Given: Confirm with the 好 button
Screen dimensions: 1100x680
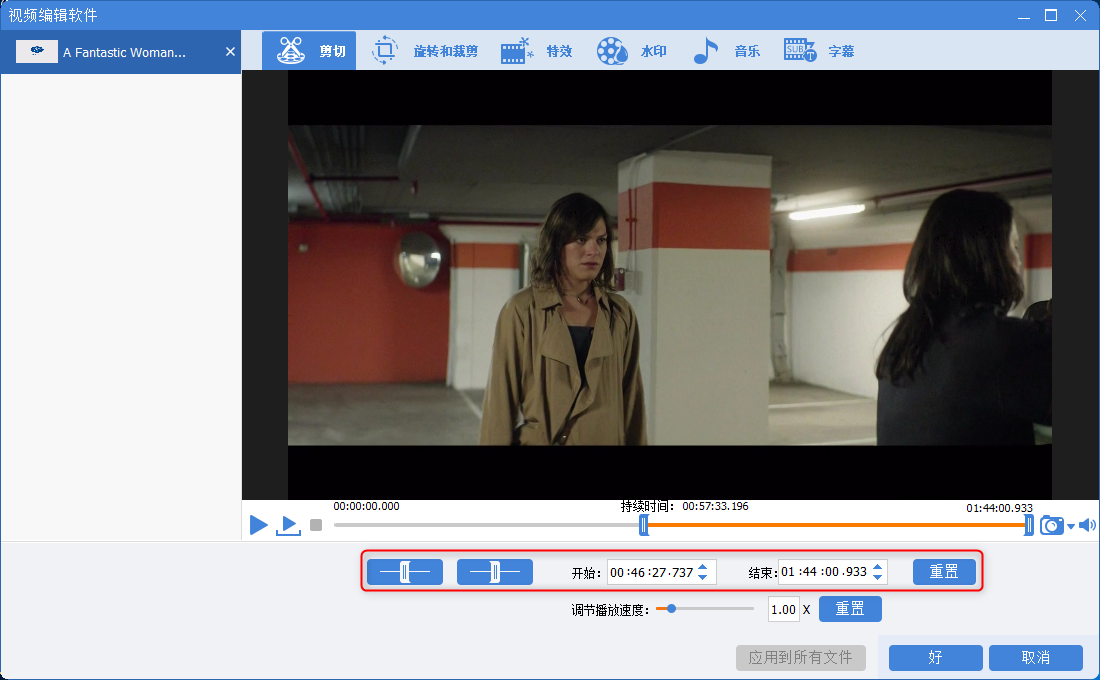Looking at the screenshot, I should click(935, 658).
